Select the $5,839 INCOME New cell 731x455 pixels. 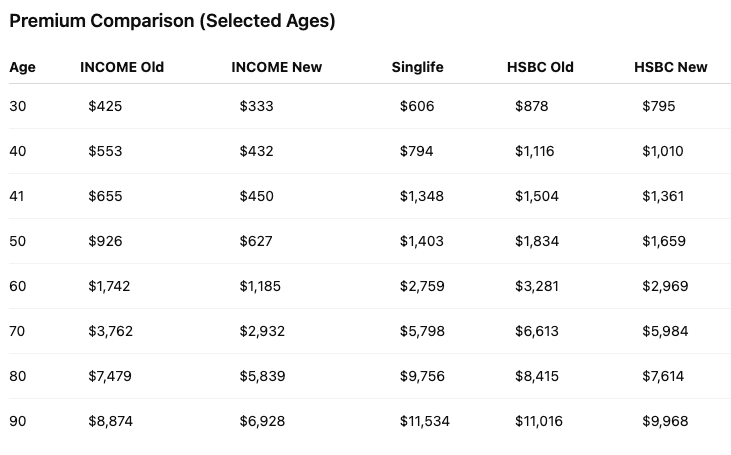tap(261, 376)
